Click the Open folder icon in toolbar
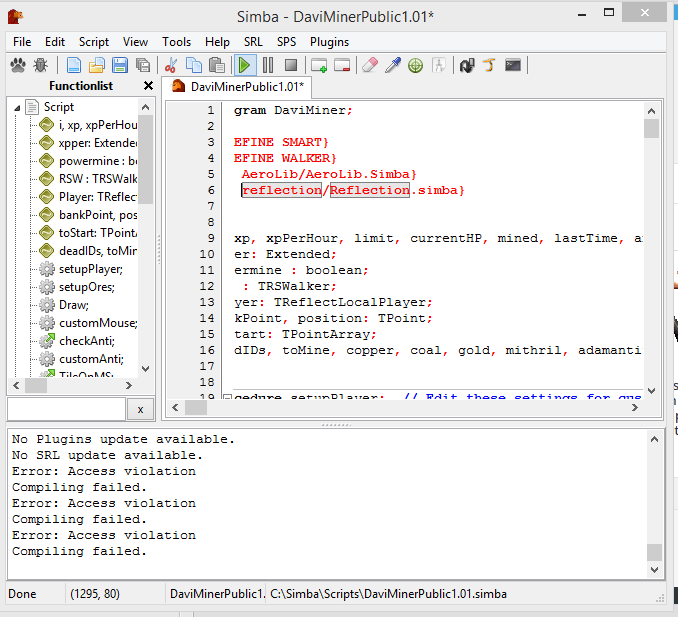678x617 pixels. [97, 65]
